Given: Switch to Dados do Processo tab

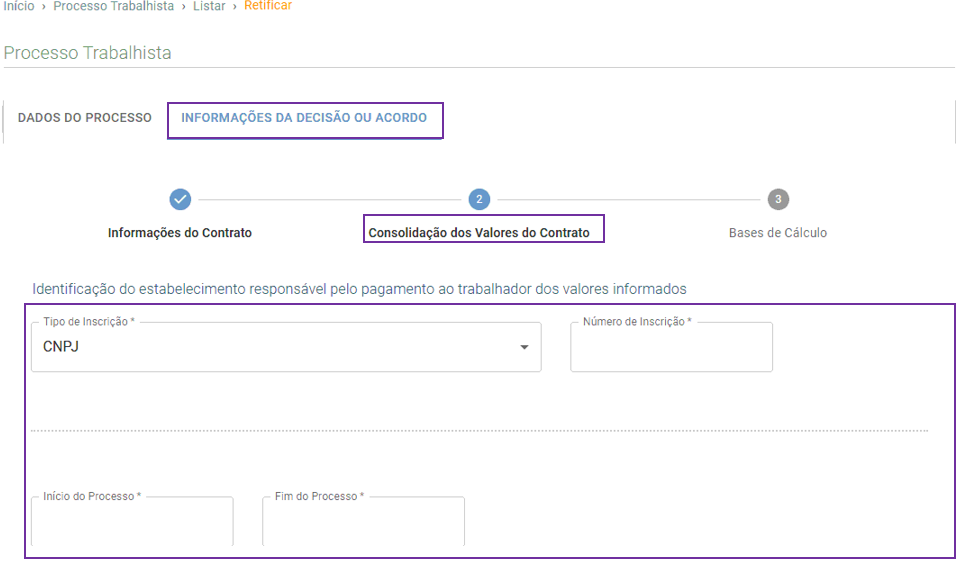Looking at the screenshot, I should click(84, 117).
